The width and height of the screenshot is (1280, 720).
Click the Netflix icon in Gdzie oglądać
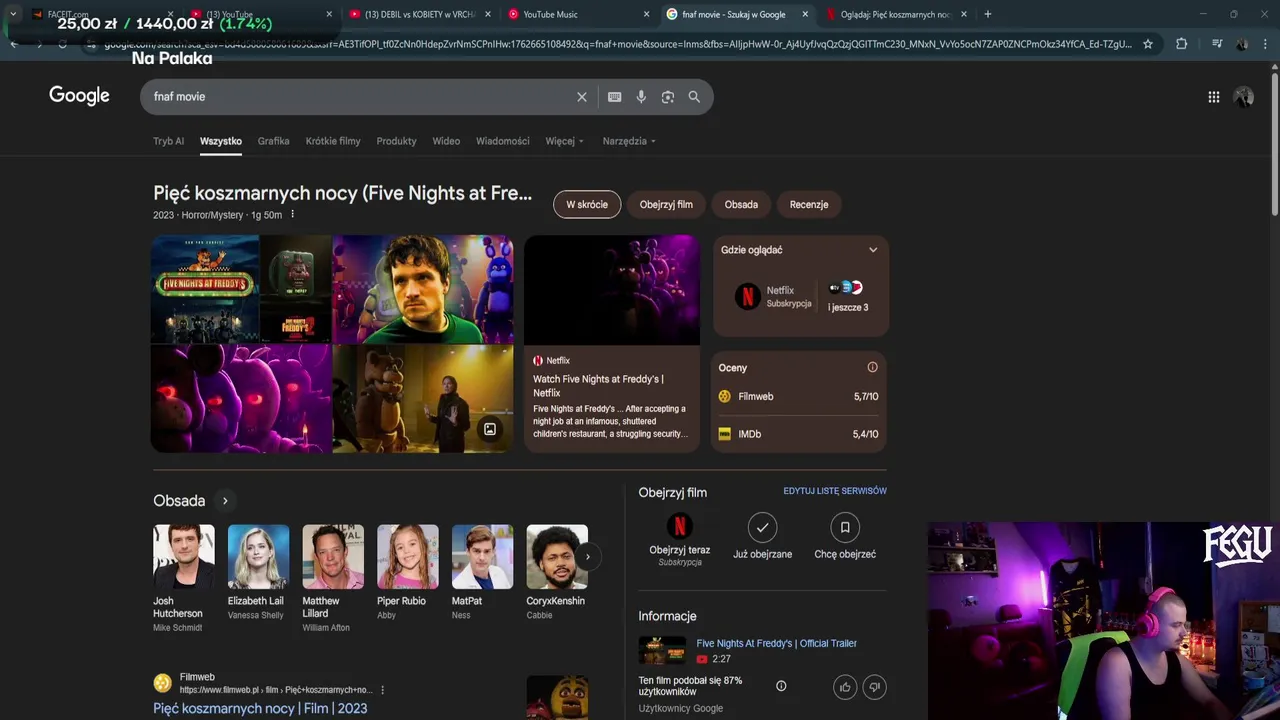click(x=747, y=296)
